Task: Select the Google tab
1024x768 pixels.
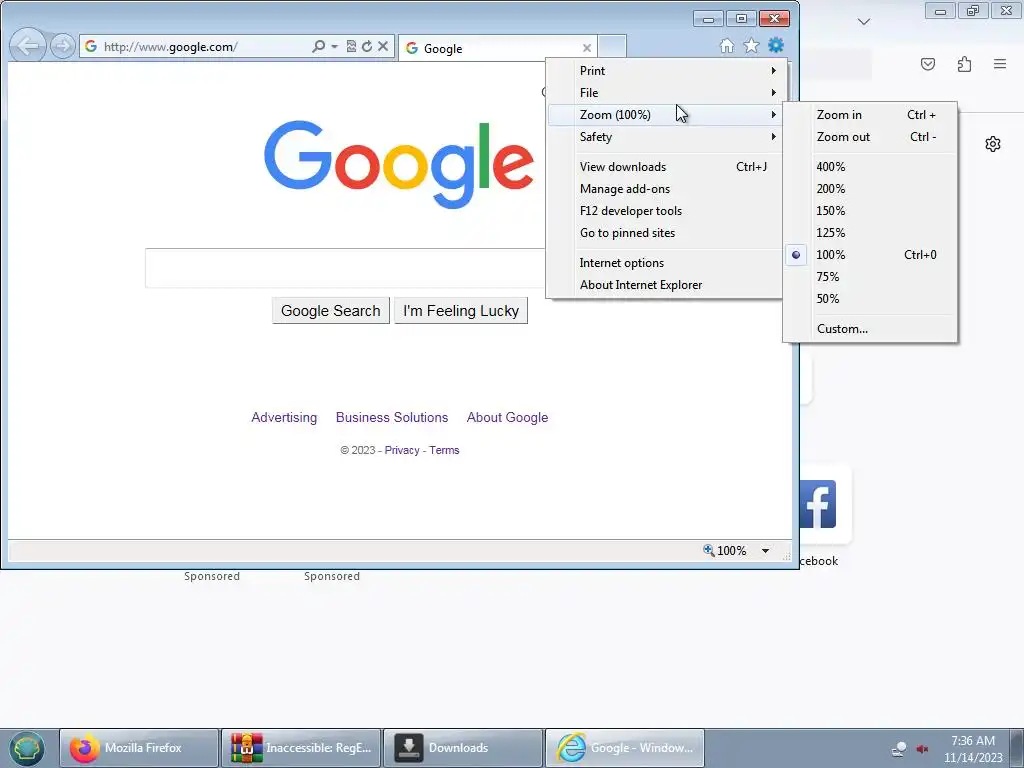Action: click(496, 48)
